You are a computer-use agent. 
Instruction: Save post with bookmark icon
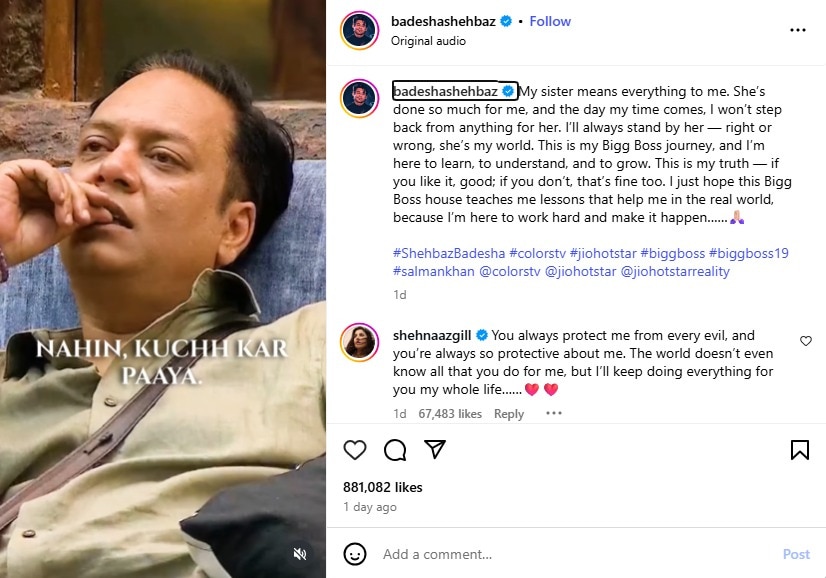[x=799, y=450]
